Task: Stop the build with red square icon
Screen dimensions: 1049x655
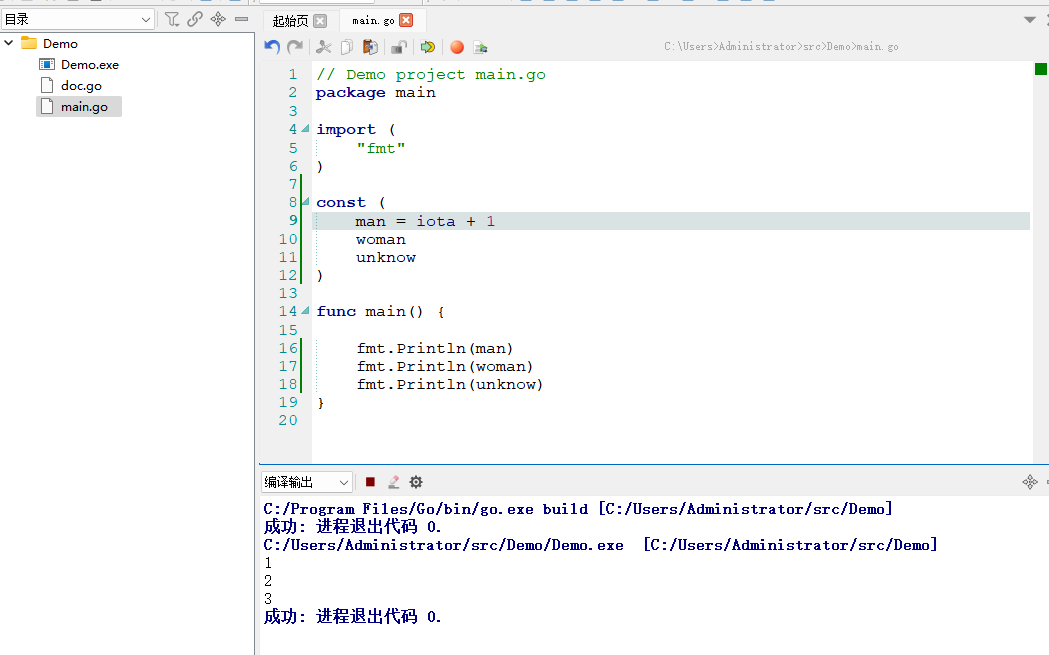Action: [370, 482]
